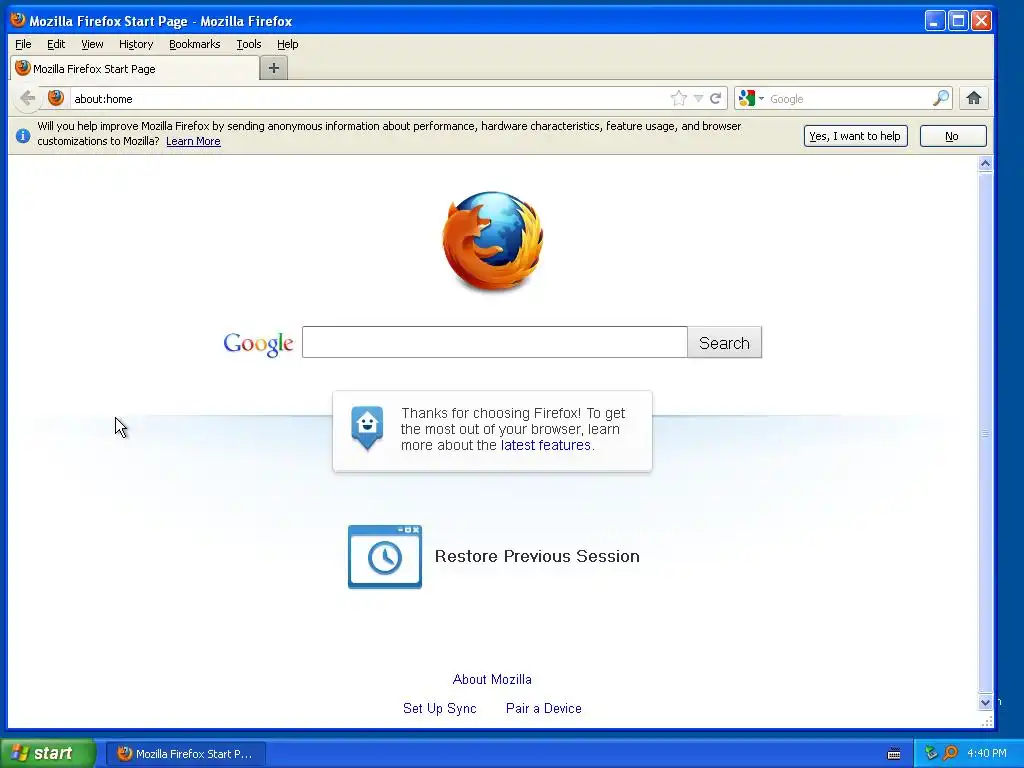The width and height of the screenshot is (1024, 768).
Task: Open the About Mozilla link
Action: [x=492, y=679]
